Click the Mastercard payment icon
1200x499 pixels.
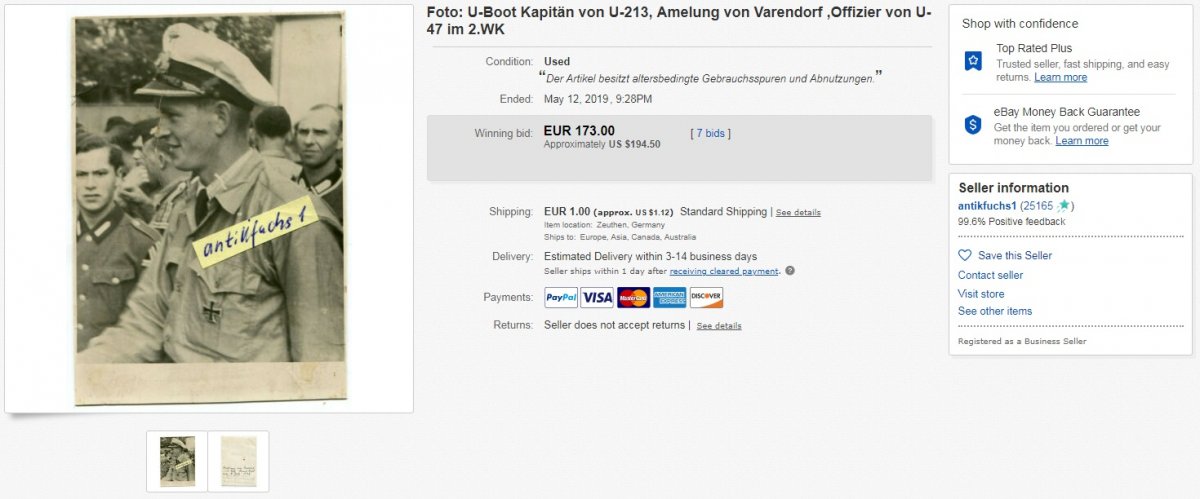pyautogui.click(x=633, y=297)
